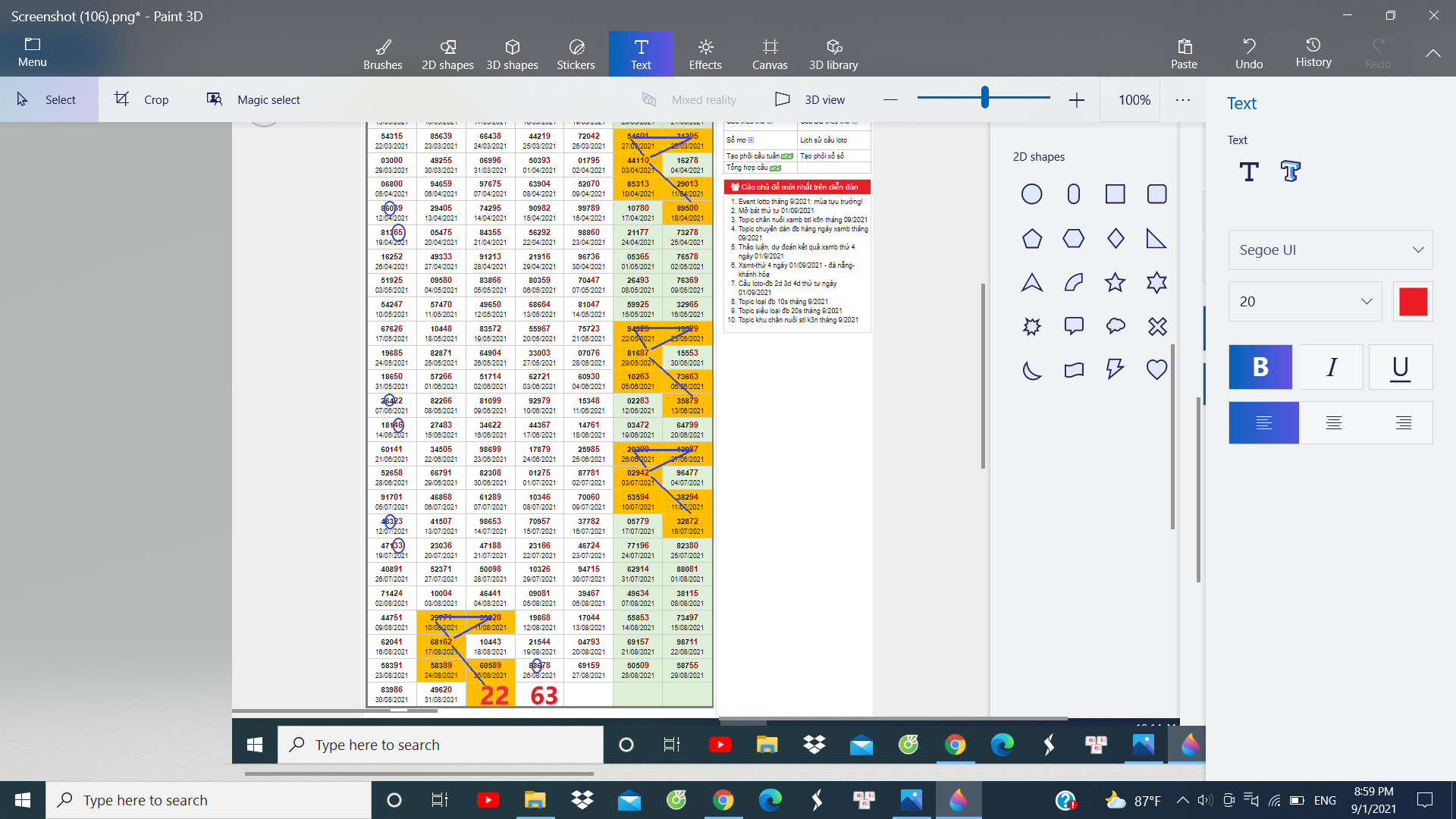
Task: Activate the Select tool
Action: pyautogui.click(x=49, y=99)
